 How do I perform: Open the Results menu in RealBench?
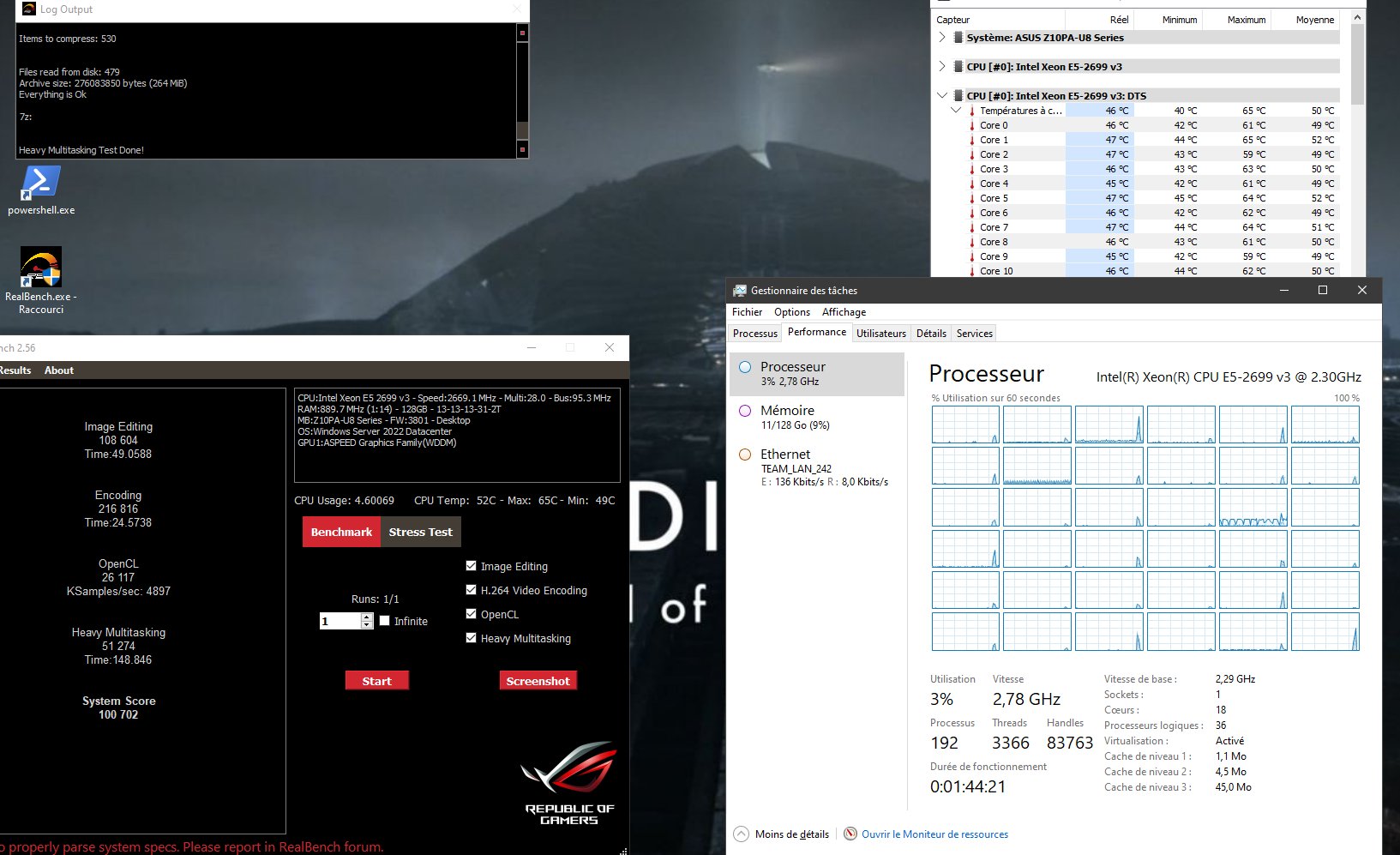point(15,370)
